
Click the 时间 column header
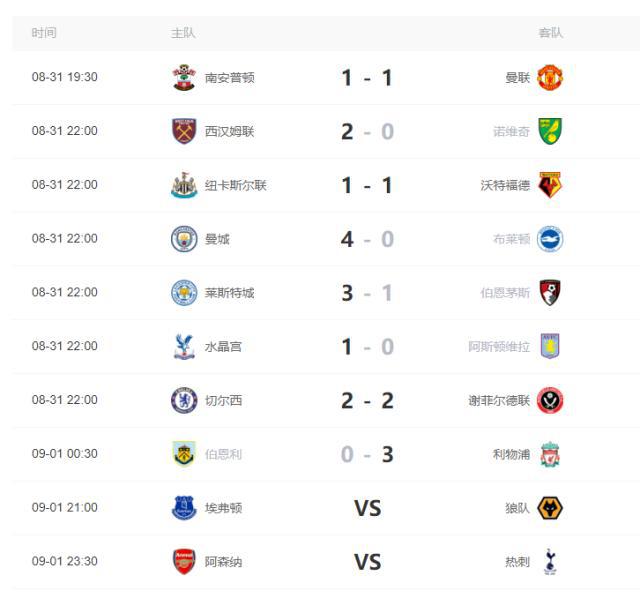(44, 33)
